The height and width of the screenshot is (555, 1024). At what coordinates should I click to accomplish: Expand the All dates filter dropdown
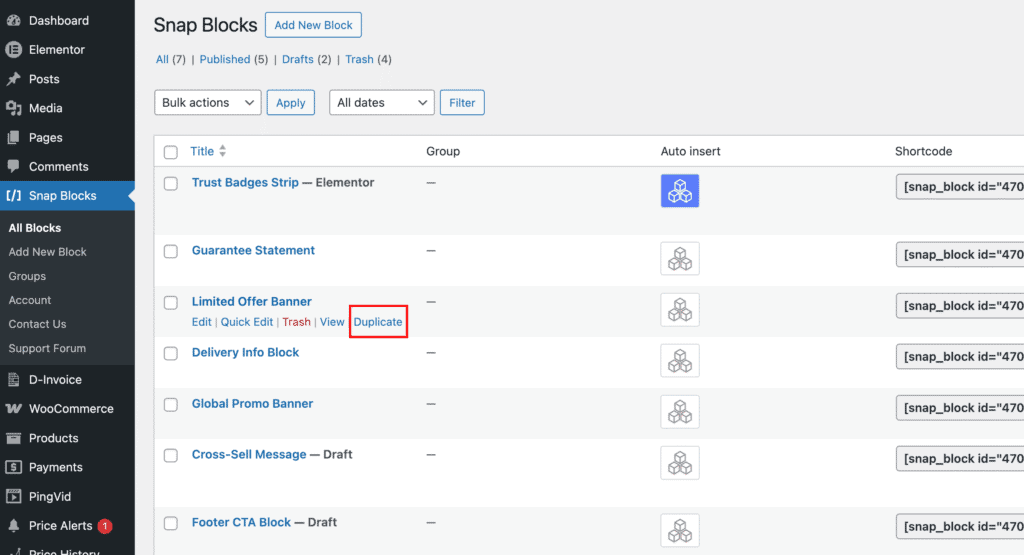pos(381,103)
